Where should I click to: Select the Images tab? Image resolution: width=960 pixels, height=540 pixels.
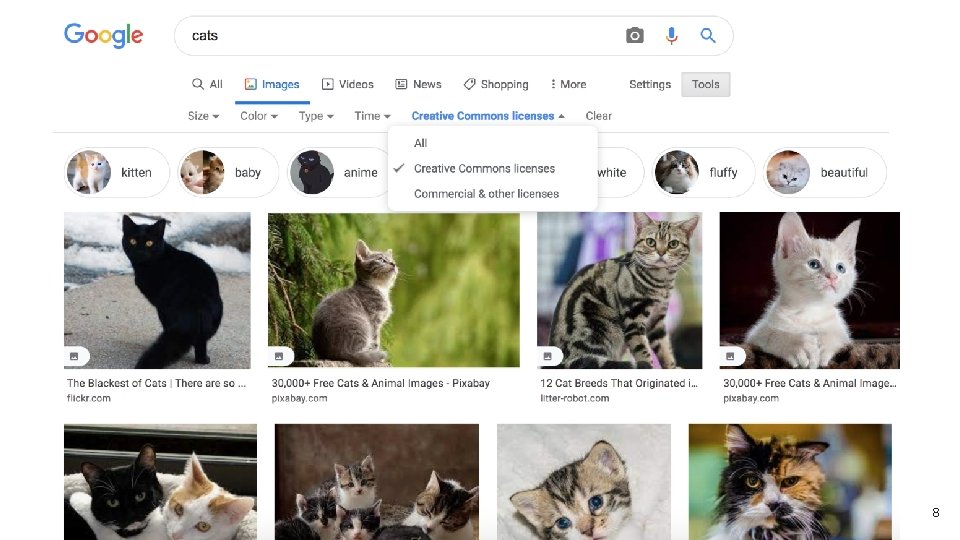(x=272, y=84)
